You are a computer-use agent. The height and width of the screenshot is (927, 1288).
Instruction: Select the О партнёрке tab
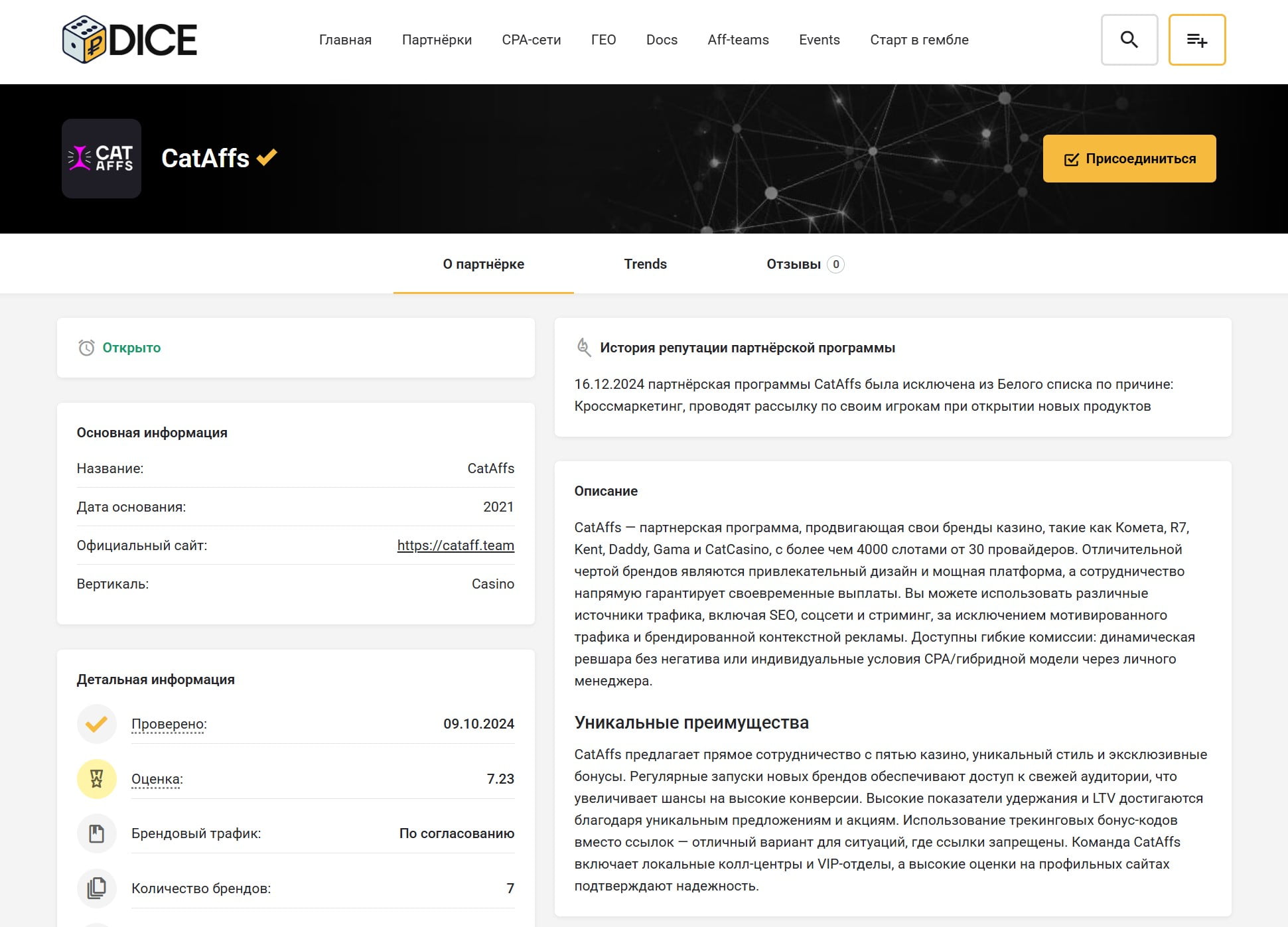(484, 264)
